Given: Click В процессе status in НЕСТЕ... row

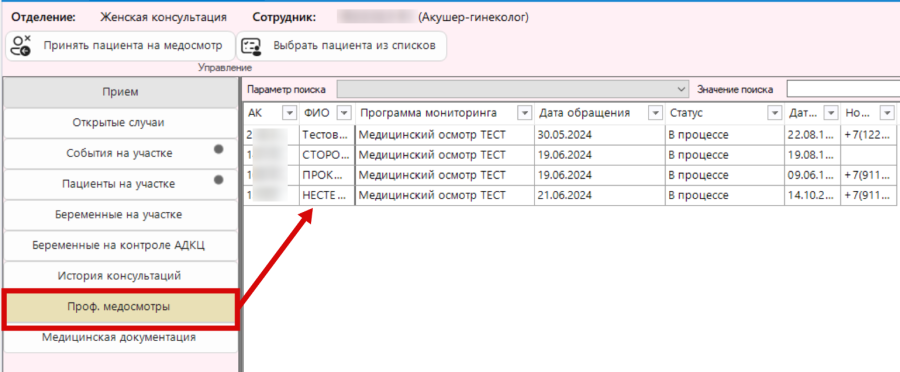Looking at the screenshot, I should tap(724, 195).
